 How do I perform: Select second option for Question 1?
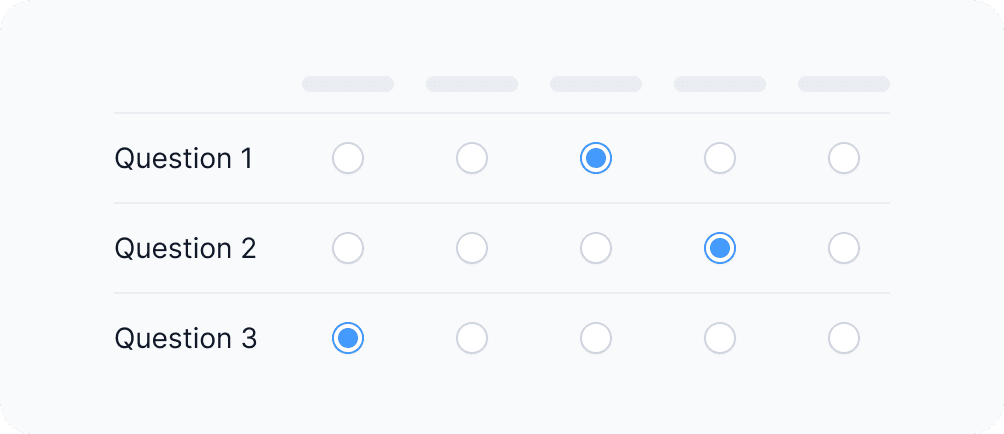(x=472, y=158)
